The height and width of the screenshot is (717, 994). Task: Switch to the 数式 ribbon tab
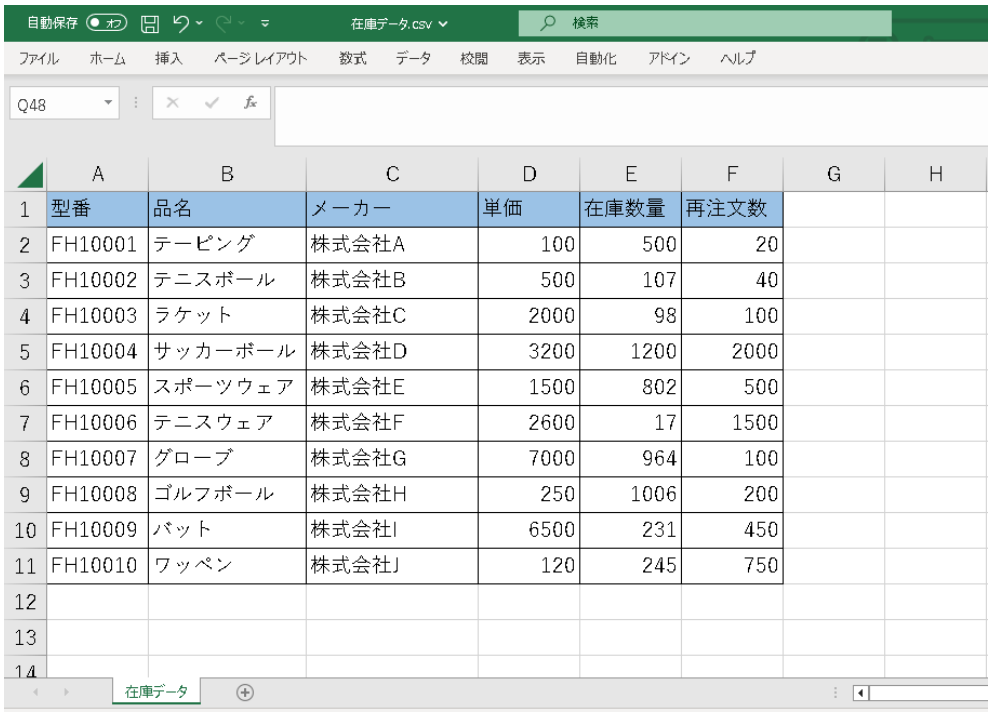pos(352,58)
